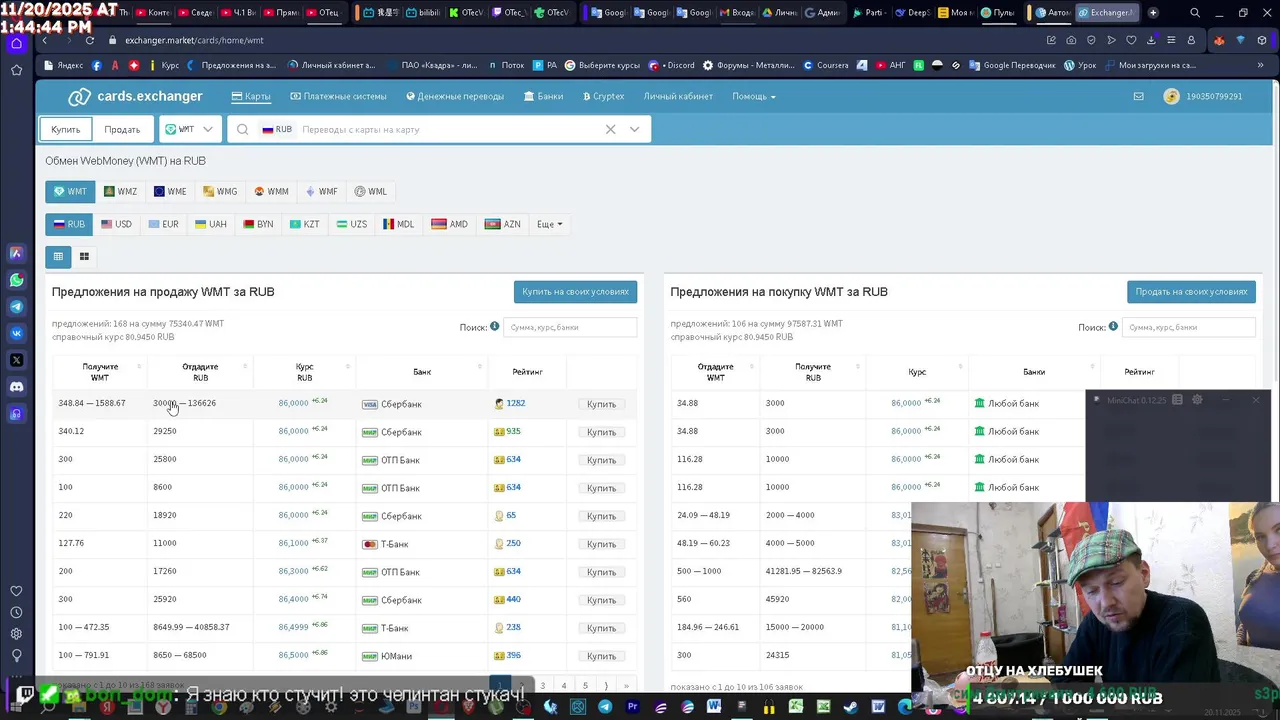Screen dimensions: 1280x720
Task: Open Cryptex section
Action: click(x=603, y=97)
